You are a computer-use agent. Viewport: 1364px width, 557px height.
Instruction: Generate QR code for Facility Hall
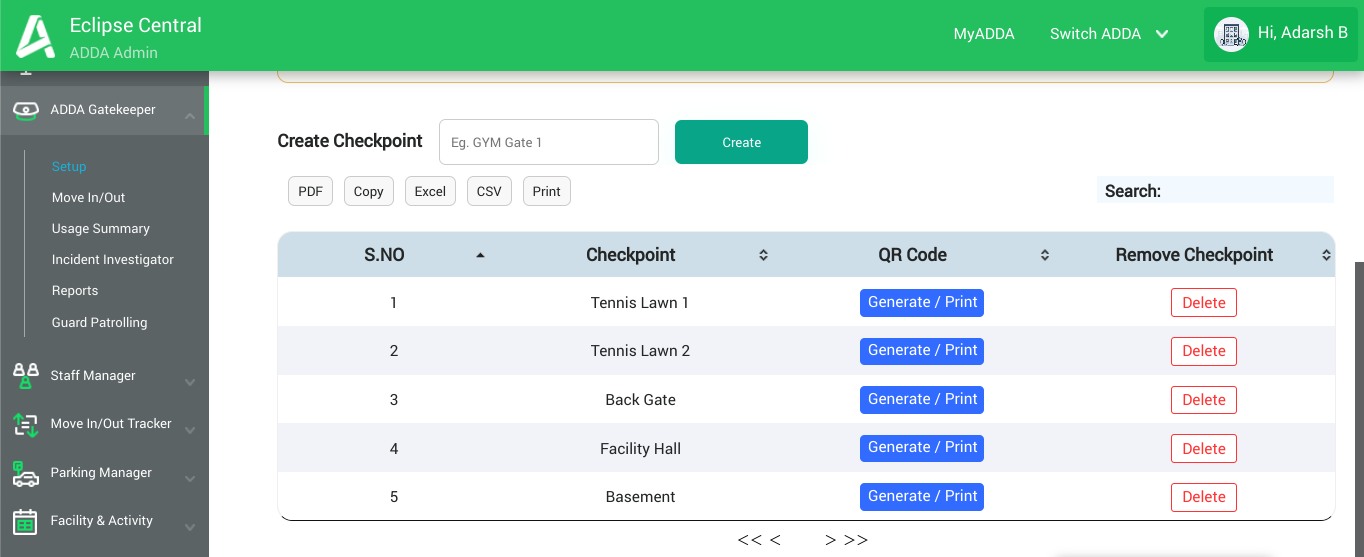tap(921, 448)
